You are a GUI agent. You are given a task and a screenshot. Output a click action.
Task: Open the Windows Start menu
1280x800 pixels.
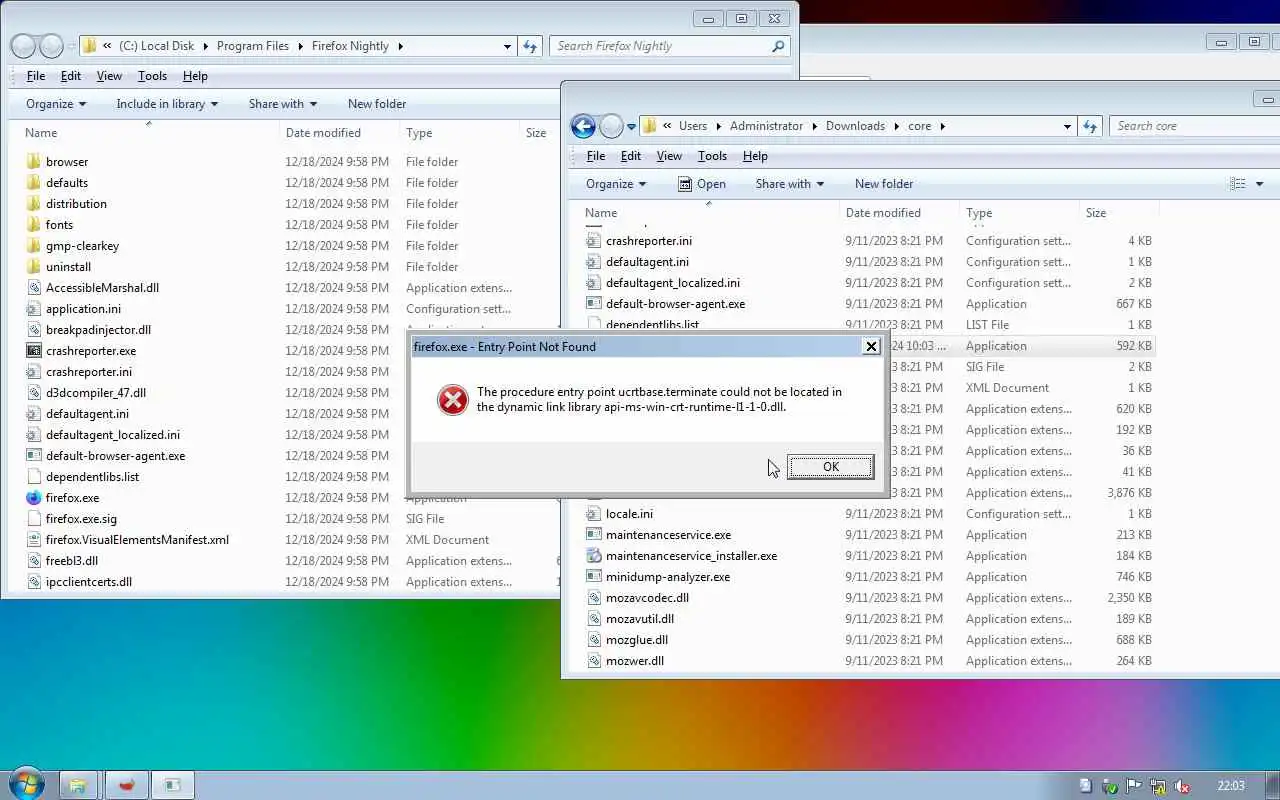point(26,784)
